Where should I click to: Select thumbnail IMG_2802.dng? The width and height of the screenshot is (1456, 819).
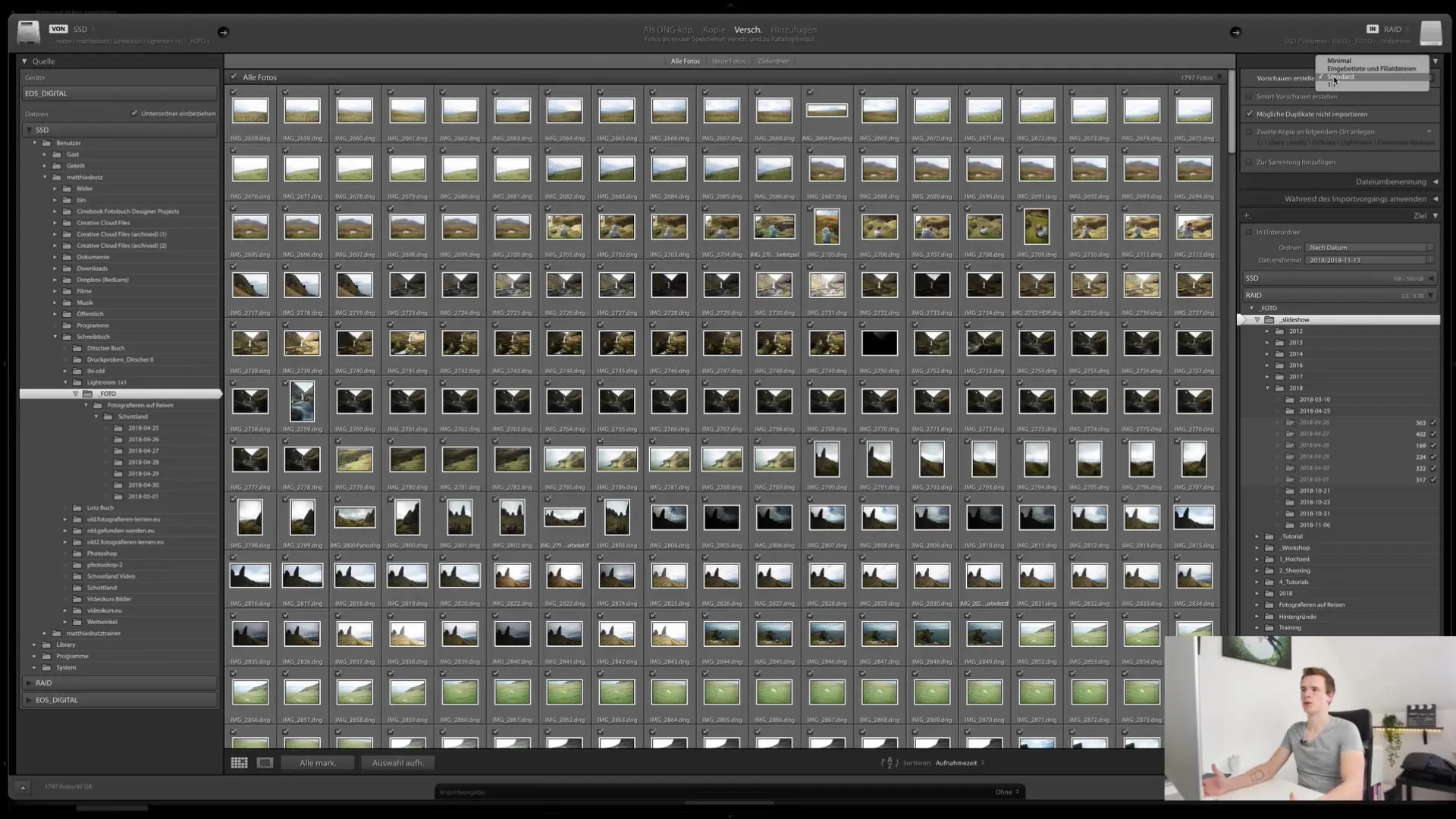512,517
